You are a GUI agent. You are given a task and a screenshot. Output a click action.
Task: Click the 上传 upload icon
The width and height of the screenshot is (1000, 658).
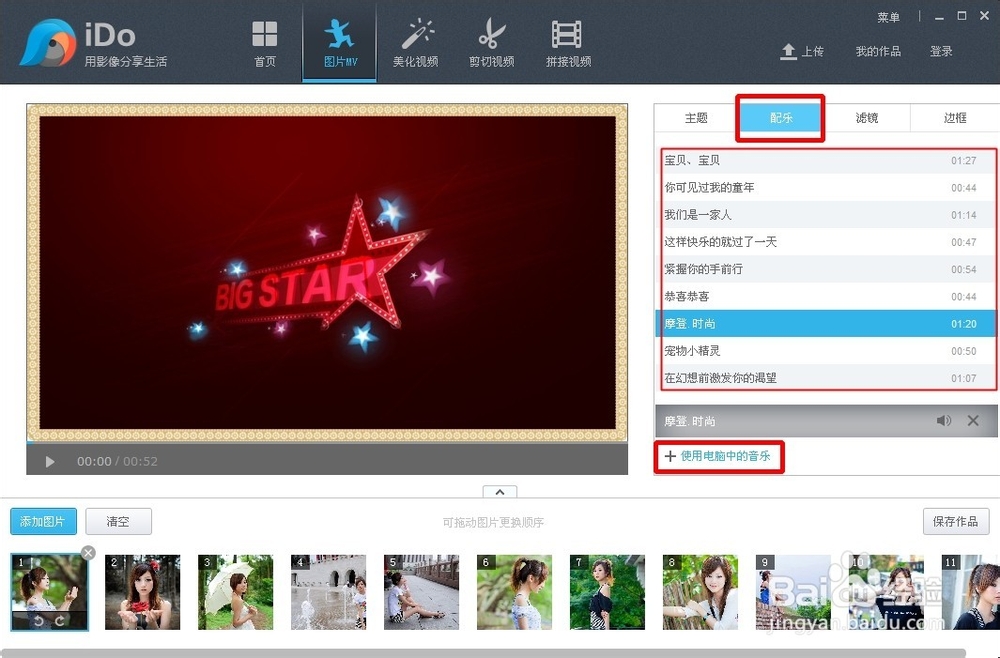pos(786,52)
